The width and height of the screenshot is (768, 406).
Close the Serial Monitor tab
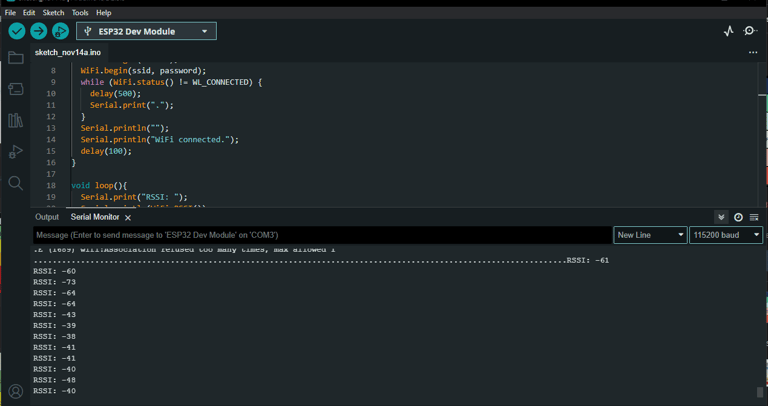128,218
